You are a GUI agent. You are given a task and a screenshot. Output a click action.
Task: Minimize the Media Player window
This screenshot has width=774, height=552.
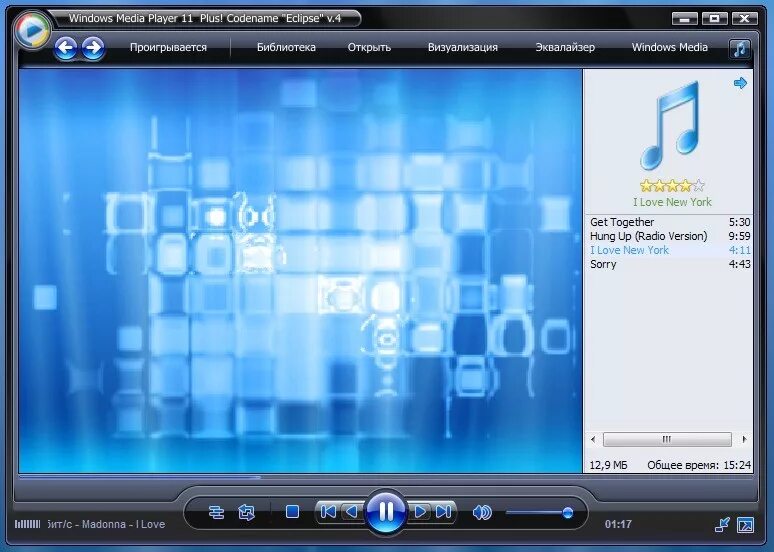click(685, 19)
